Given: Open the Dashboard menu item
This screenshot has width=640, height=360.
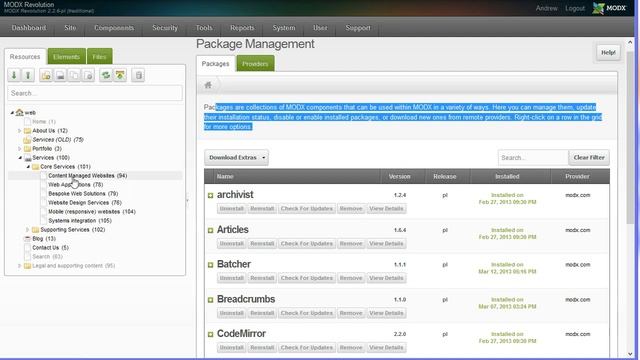Looking at the screenshot, I should coord(29,28).
